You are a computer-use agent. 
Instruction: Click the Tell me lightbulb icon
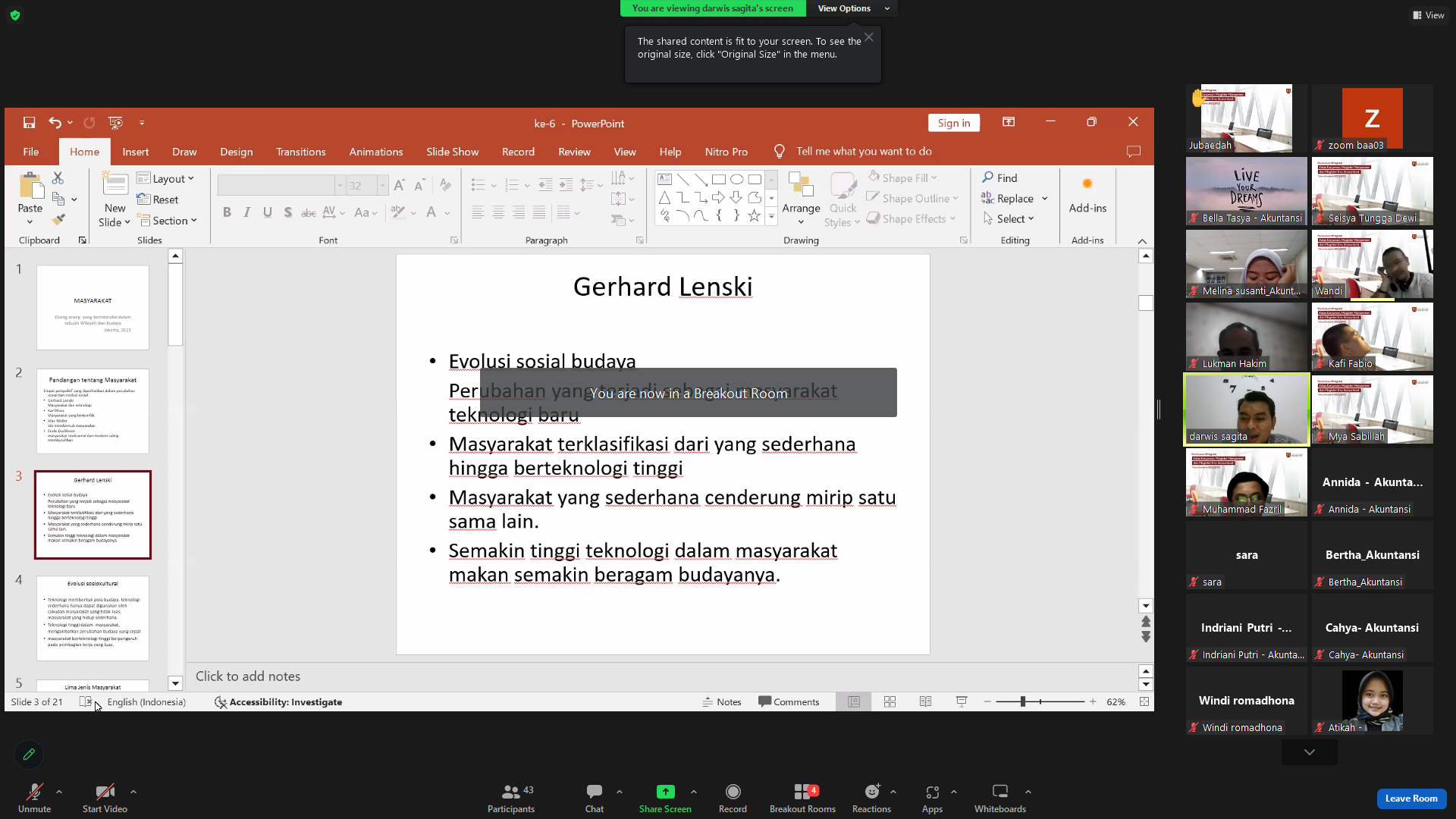point(779,152)
